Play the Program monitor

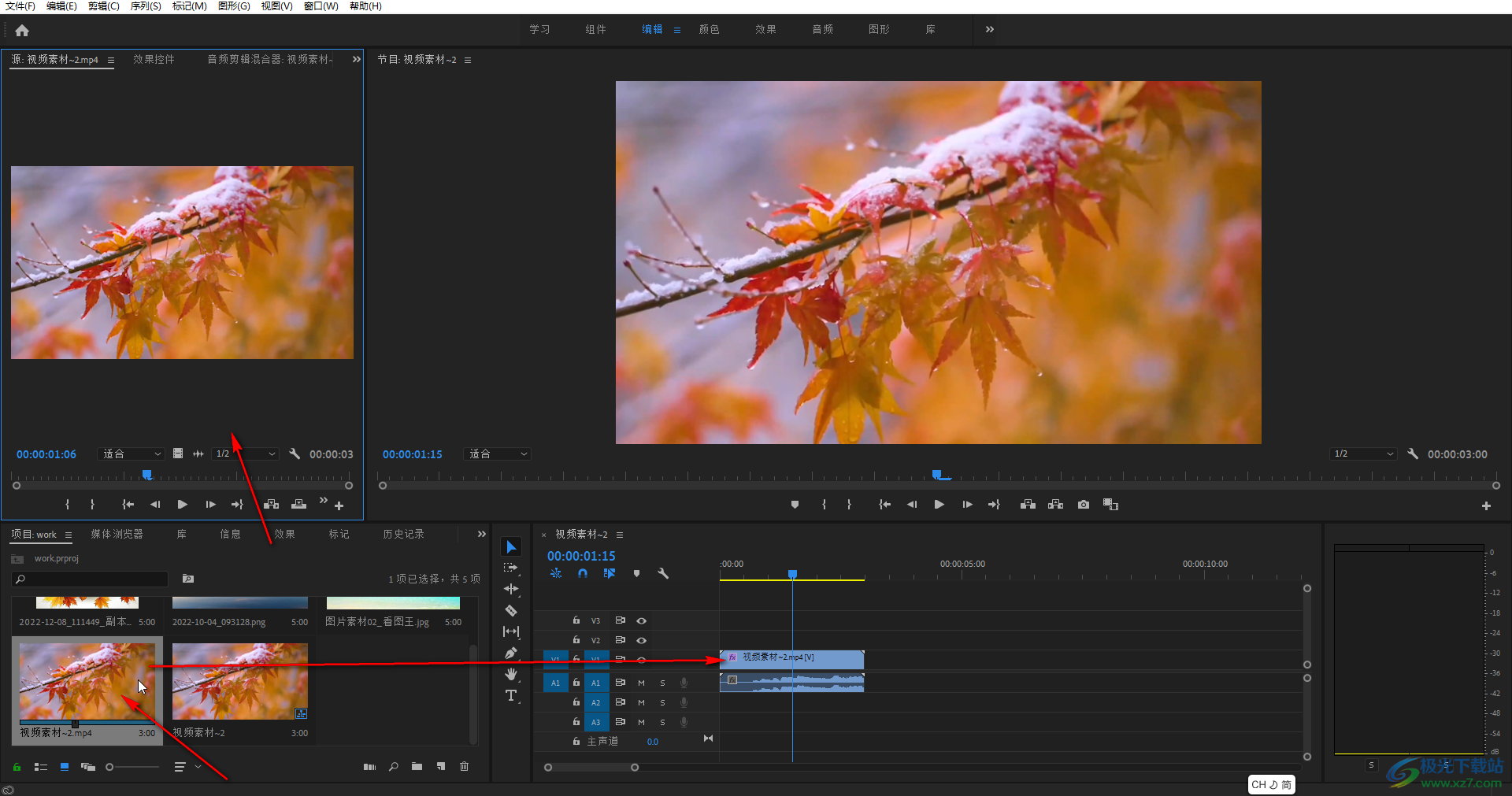[x=939, y=505]
